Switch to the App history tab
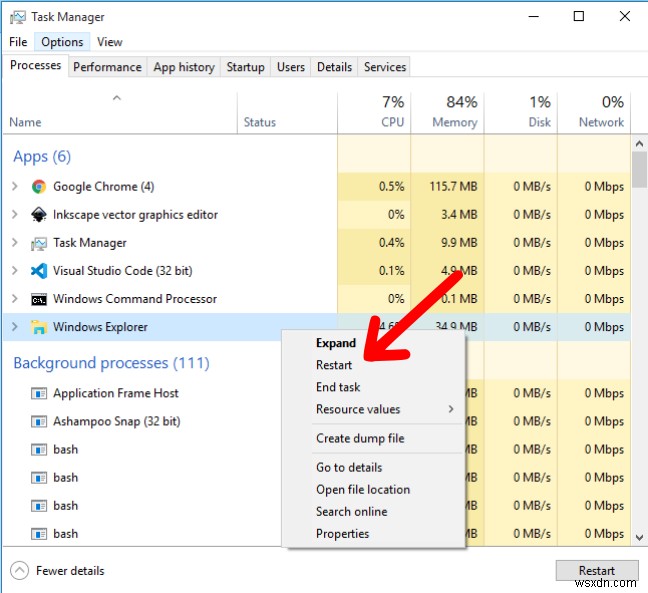This screenshot has height=593, width=648. click(184, 67)
